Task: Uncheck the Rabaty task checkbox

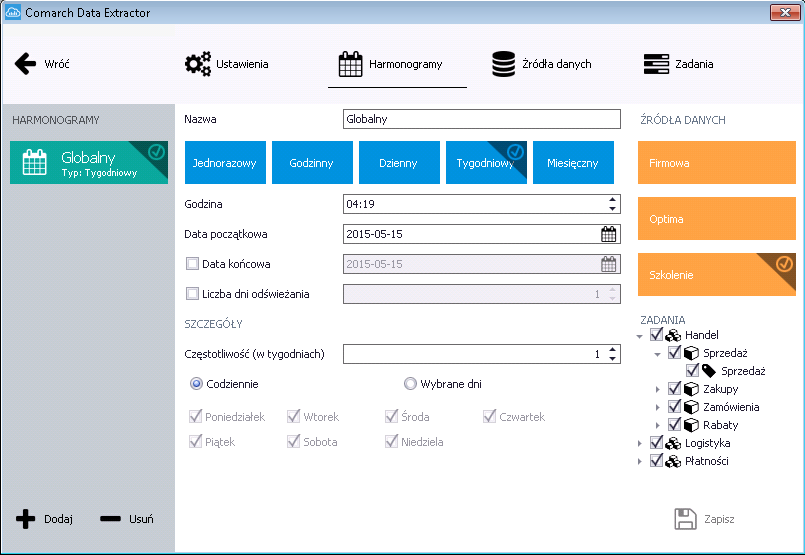Action: pyautogui.click(x=675, y=425)
